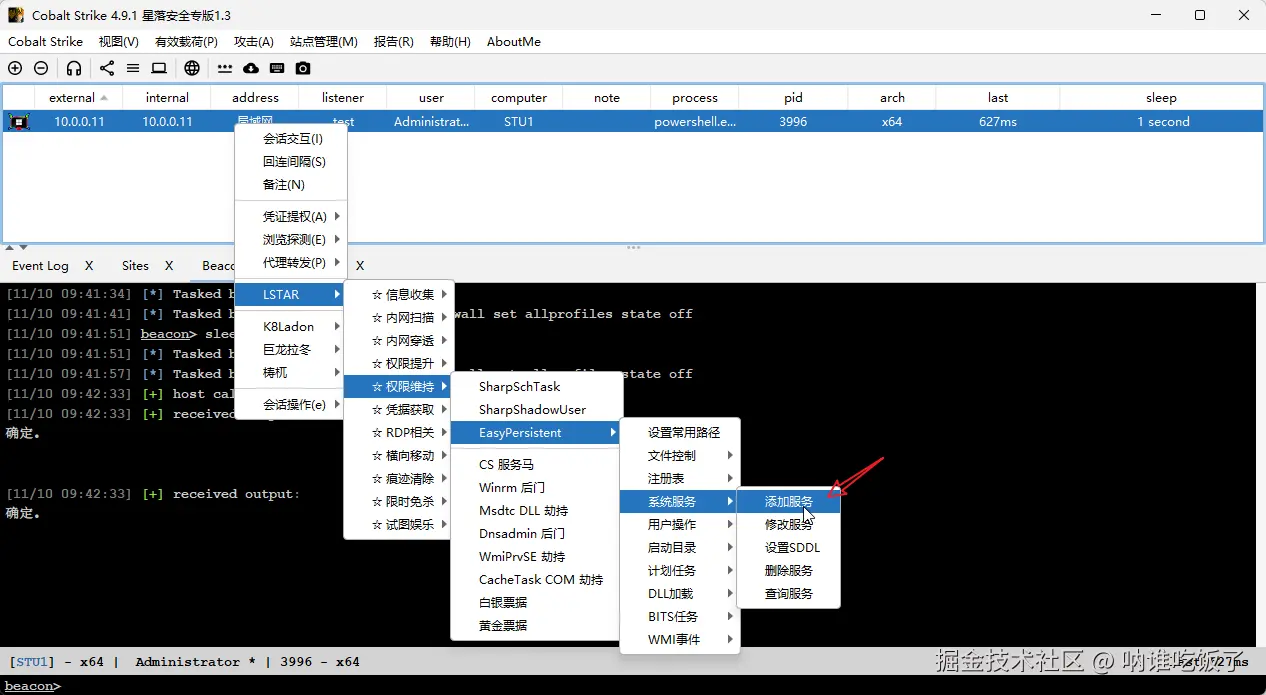Image resolution: width=1266 pixels, height=695 pixels.
Task: Select 查询服务 in service submenu
Action: 789,594
